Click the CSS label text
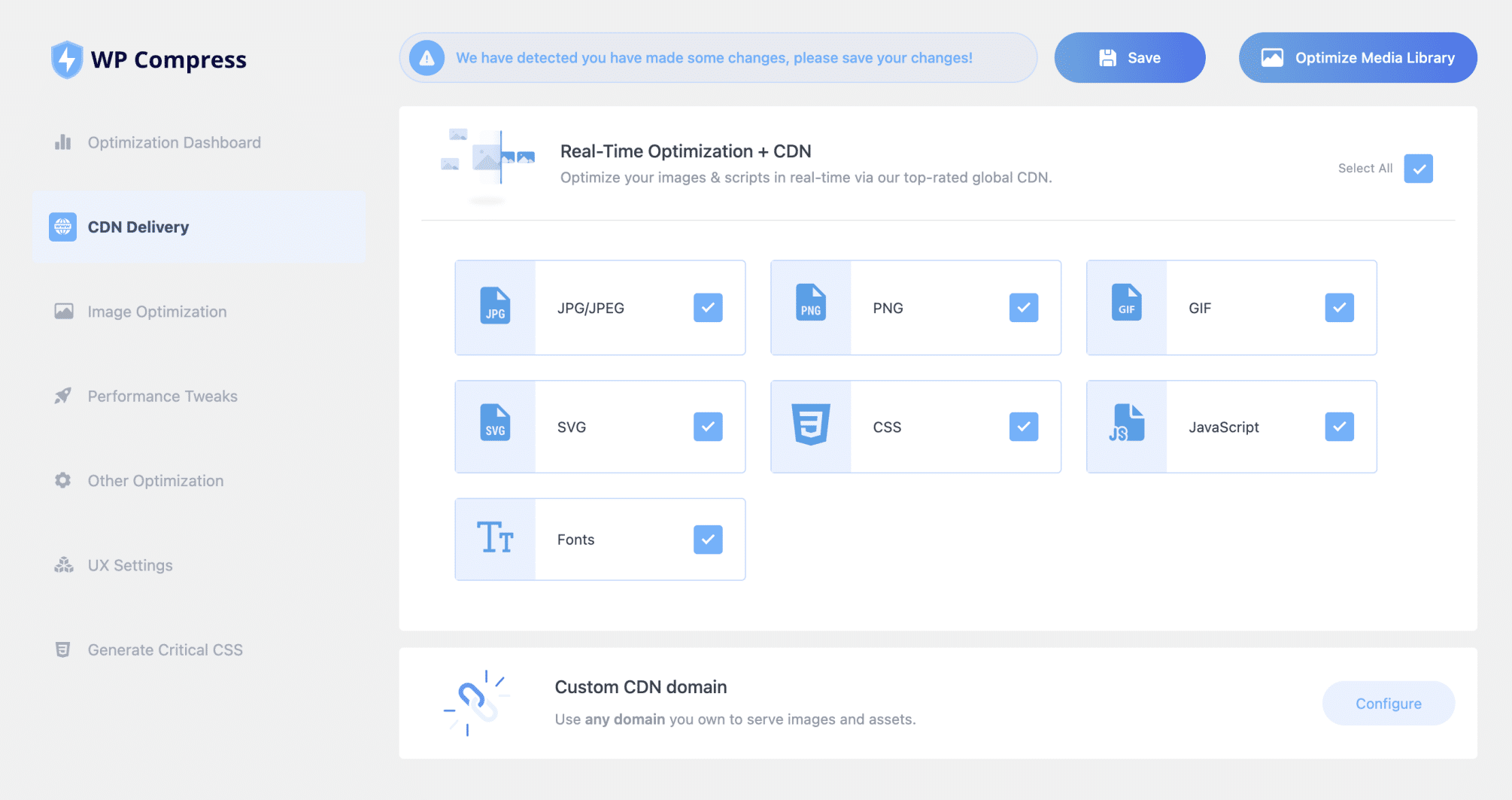 (887, 427)
